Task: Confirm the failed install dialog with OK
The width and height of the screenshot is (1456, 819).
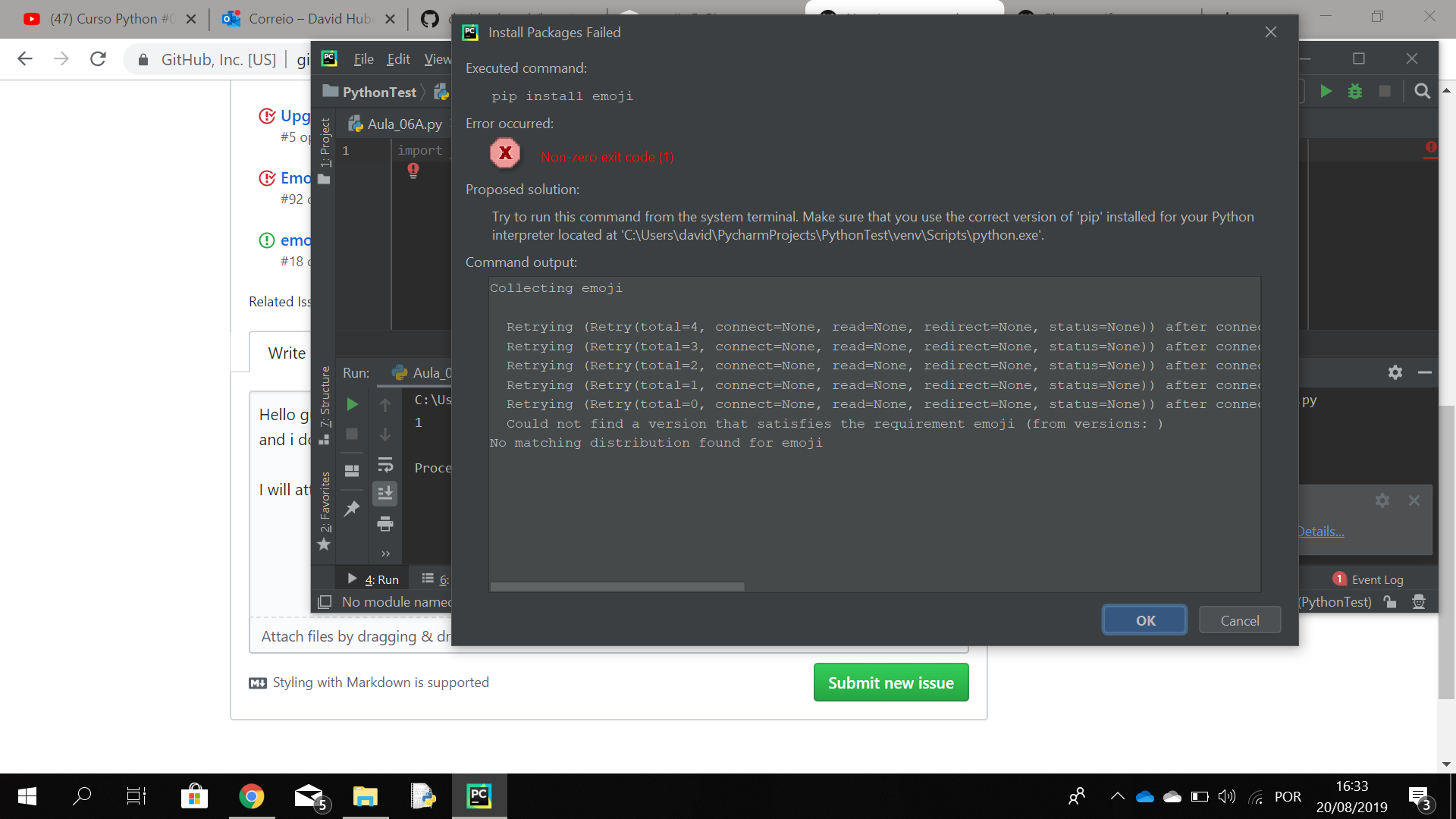Action: click(1144, 620)
